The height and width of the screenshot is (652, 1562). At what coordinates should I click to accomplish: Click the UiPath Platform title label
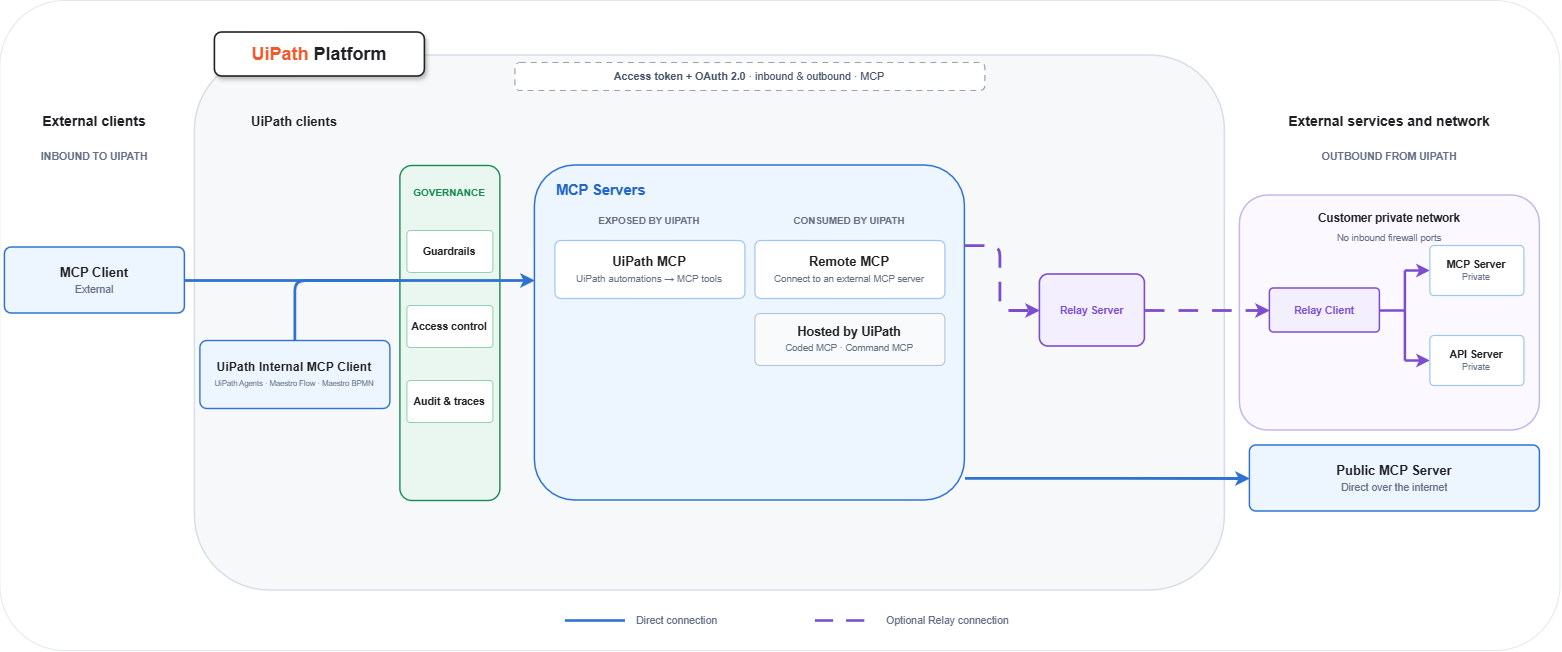point(319,54)
